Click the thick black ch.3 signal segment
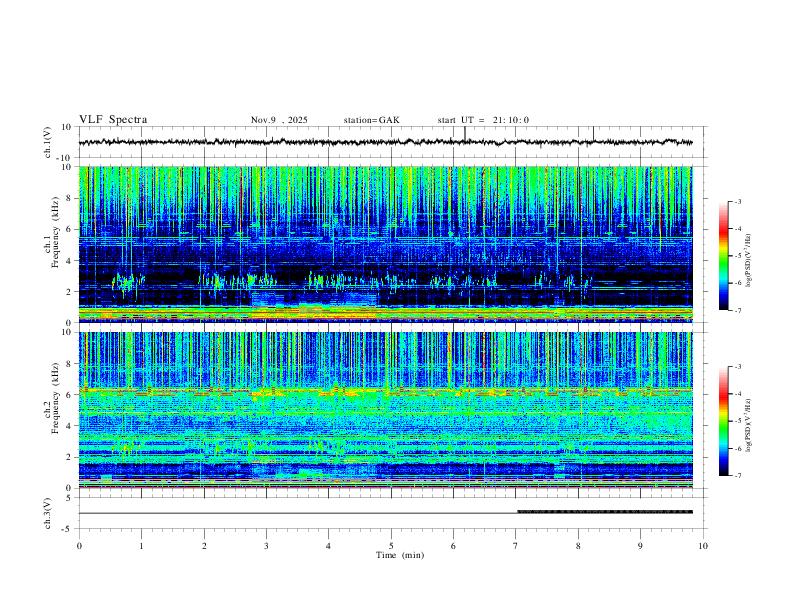This screenshot has height=612, width=792. 605,512
